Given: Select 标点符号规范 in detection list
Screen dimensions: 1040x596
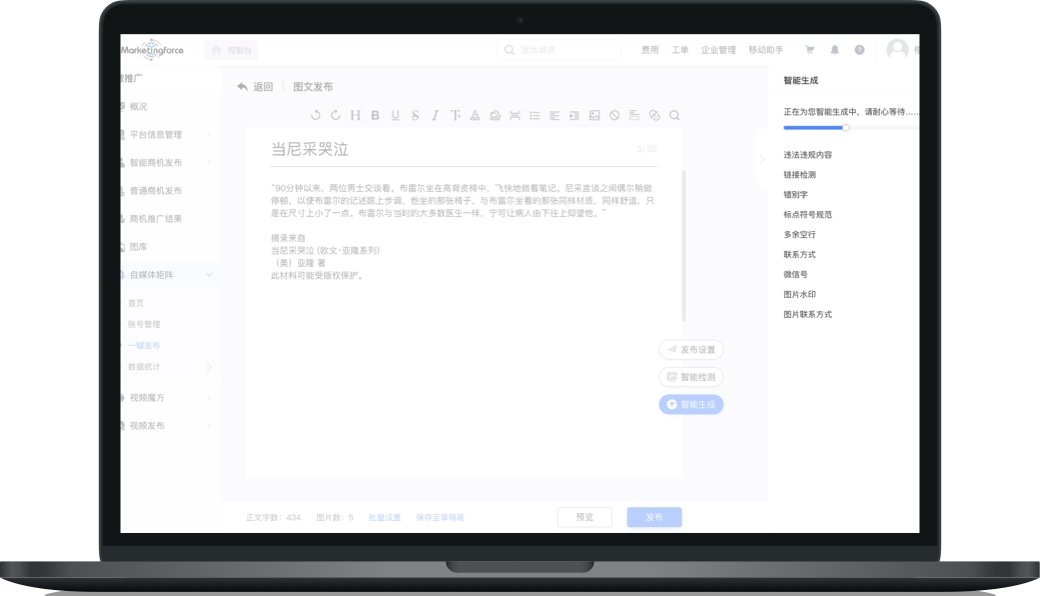Looking at the screenshot, I should [807, 215].
